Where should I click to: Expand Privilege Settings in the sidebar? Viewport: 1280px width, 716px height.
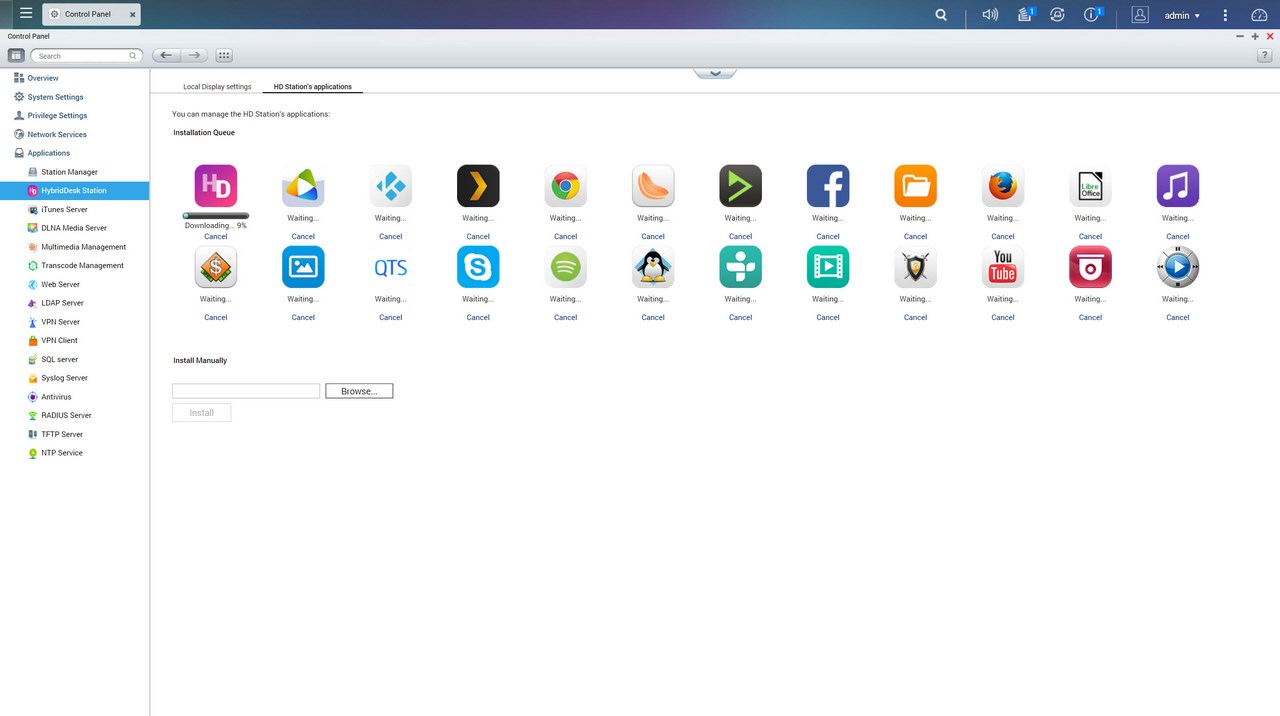tap(57, 116)
